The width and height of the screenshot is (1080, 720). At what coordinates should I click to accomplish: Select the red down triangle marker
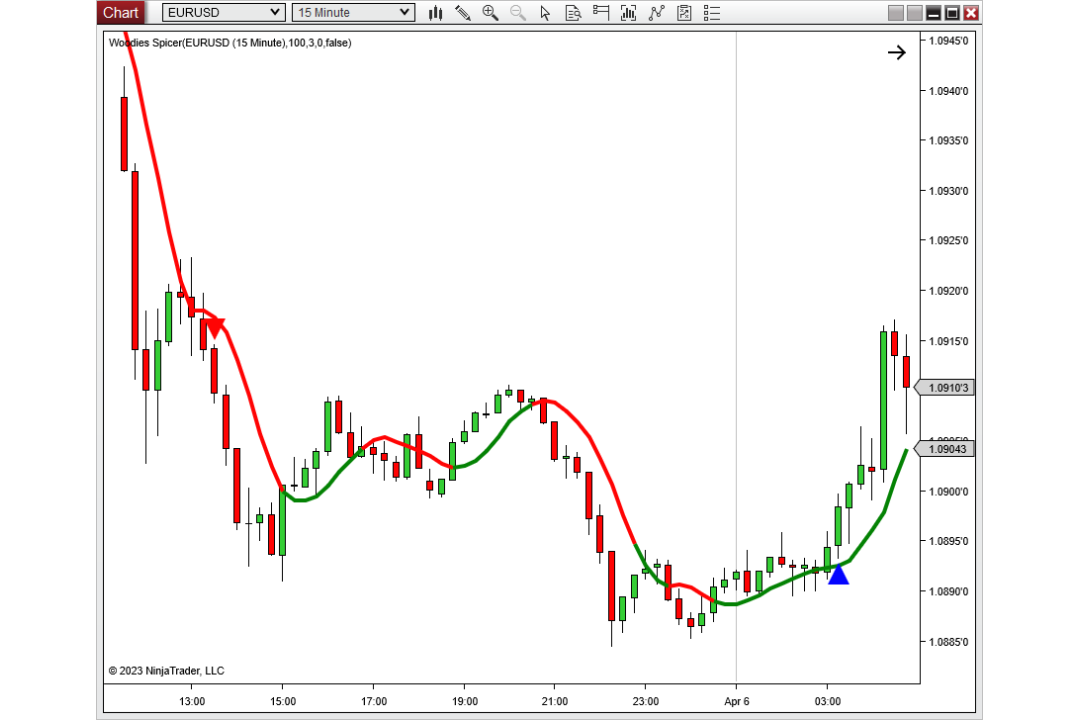(215, 328)
